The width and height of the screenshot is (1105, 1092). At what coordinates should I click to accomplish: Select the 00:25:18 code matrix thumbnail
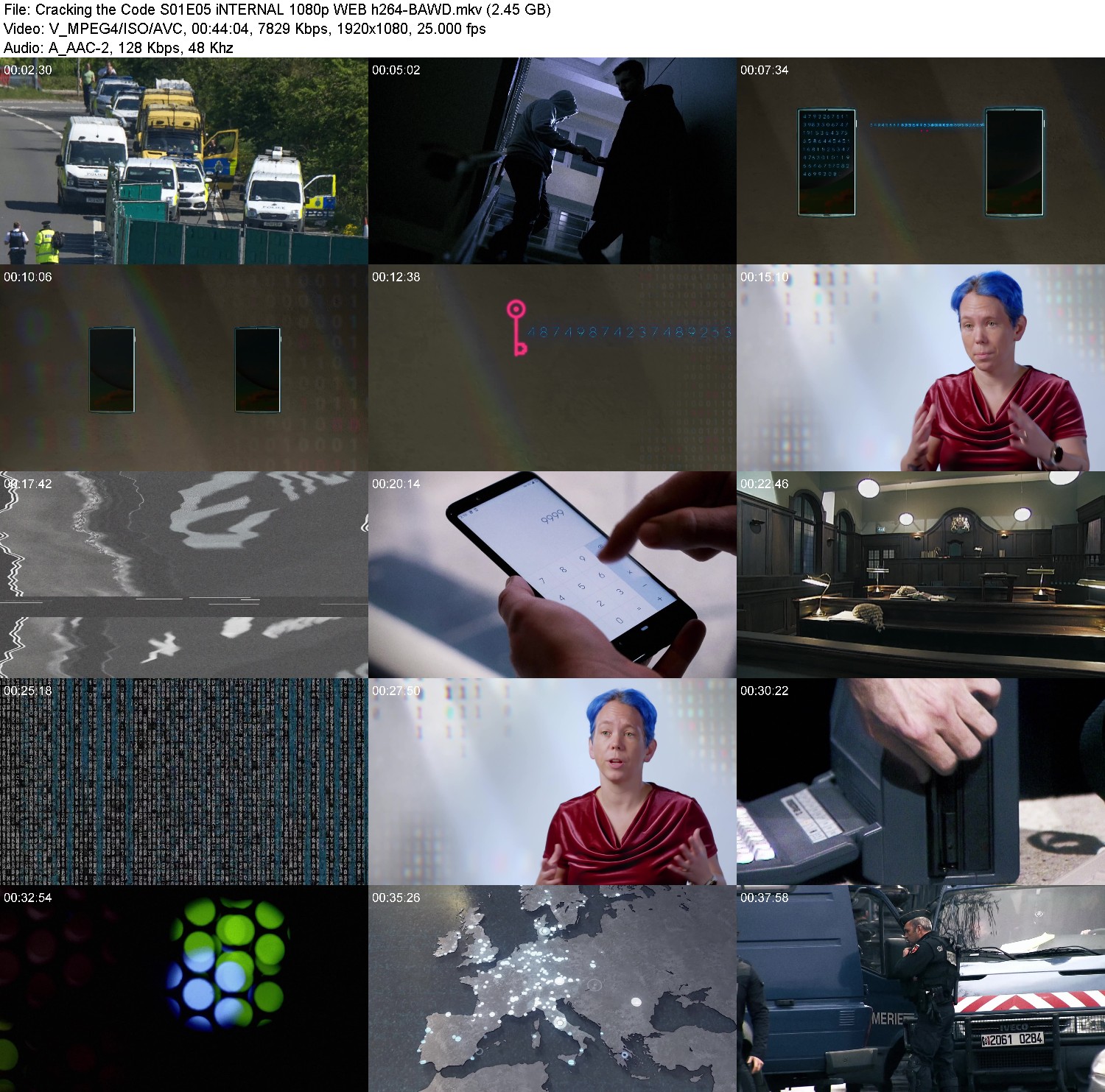(183, 782)
